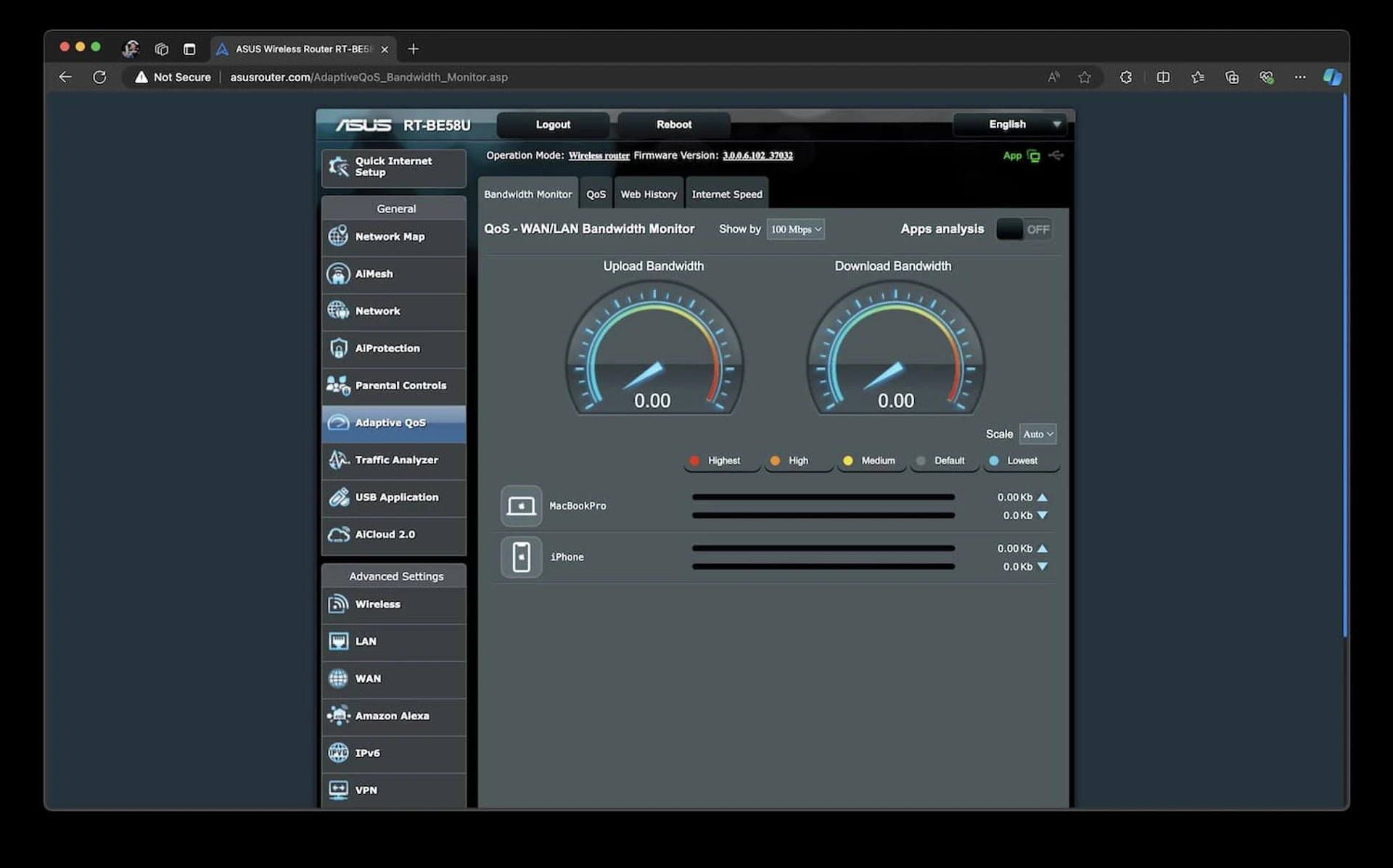Click the MacBookPro upload bandwidth bar
Viewport: 1393px width, 868px height.
click(x=823, y=497)
